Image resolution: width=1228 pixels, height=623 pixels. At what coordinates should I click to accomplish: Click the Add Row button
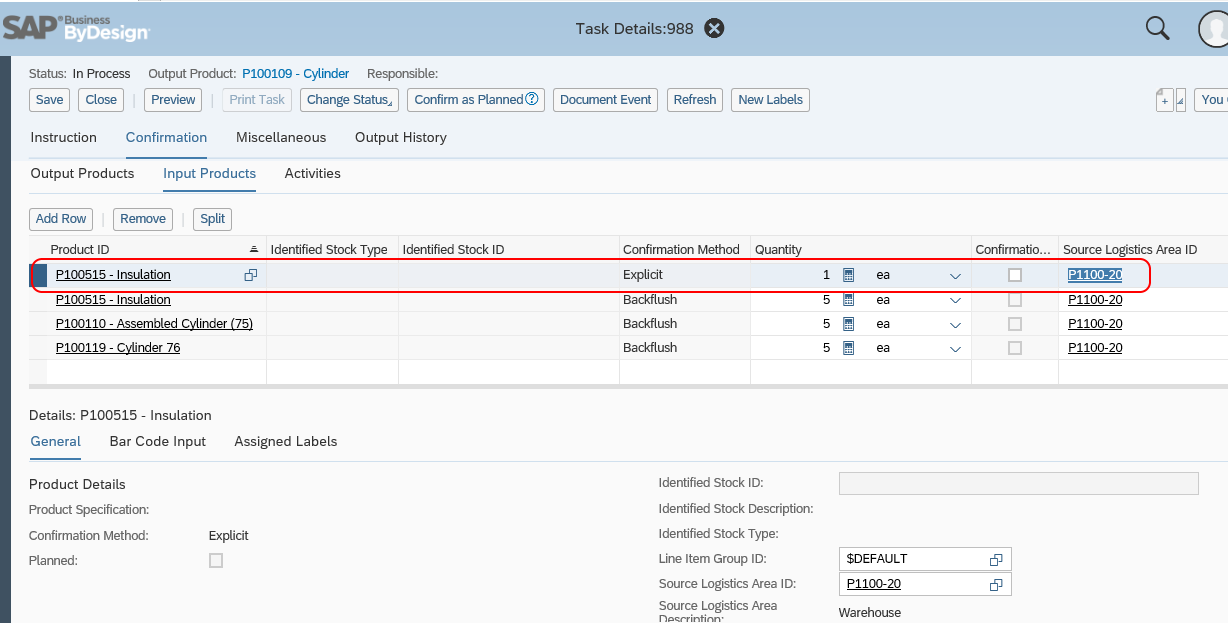pyautogui.click(x=60, y=218)
